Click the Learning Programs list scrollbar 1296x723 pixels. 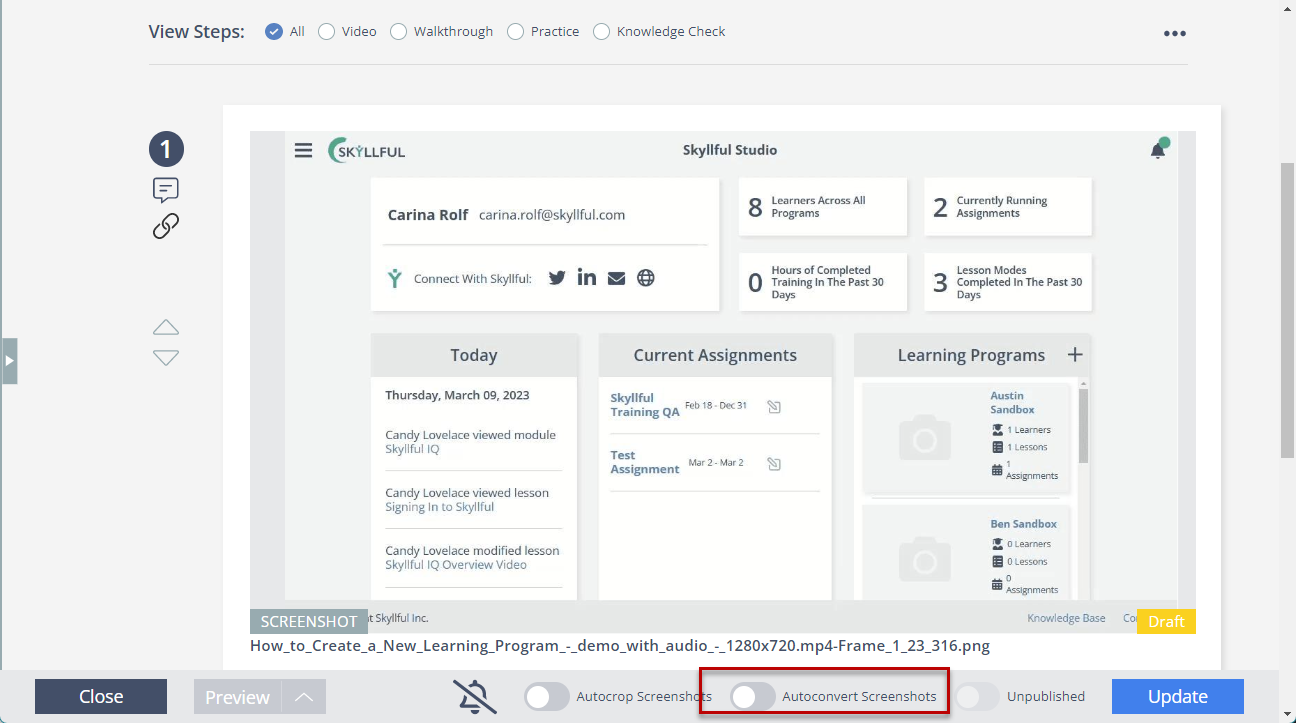tap(1083, 426)
